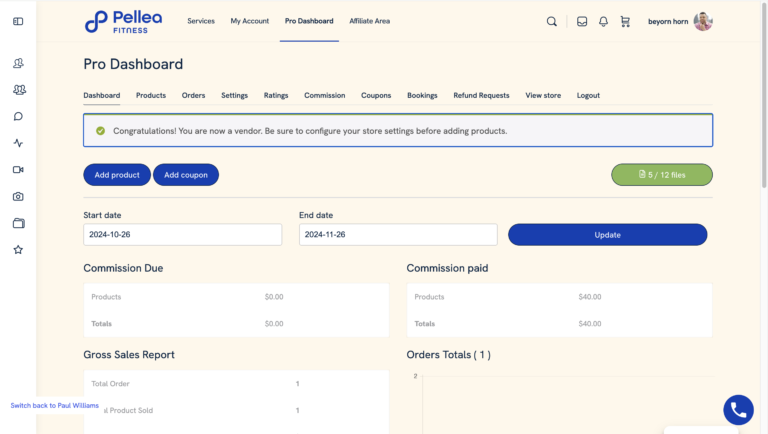Image resolution: width=768 pixels, height=434 pixels.
Task: Open the photo camera sidebar icon
Action: [x=18, y=196]
